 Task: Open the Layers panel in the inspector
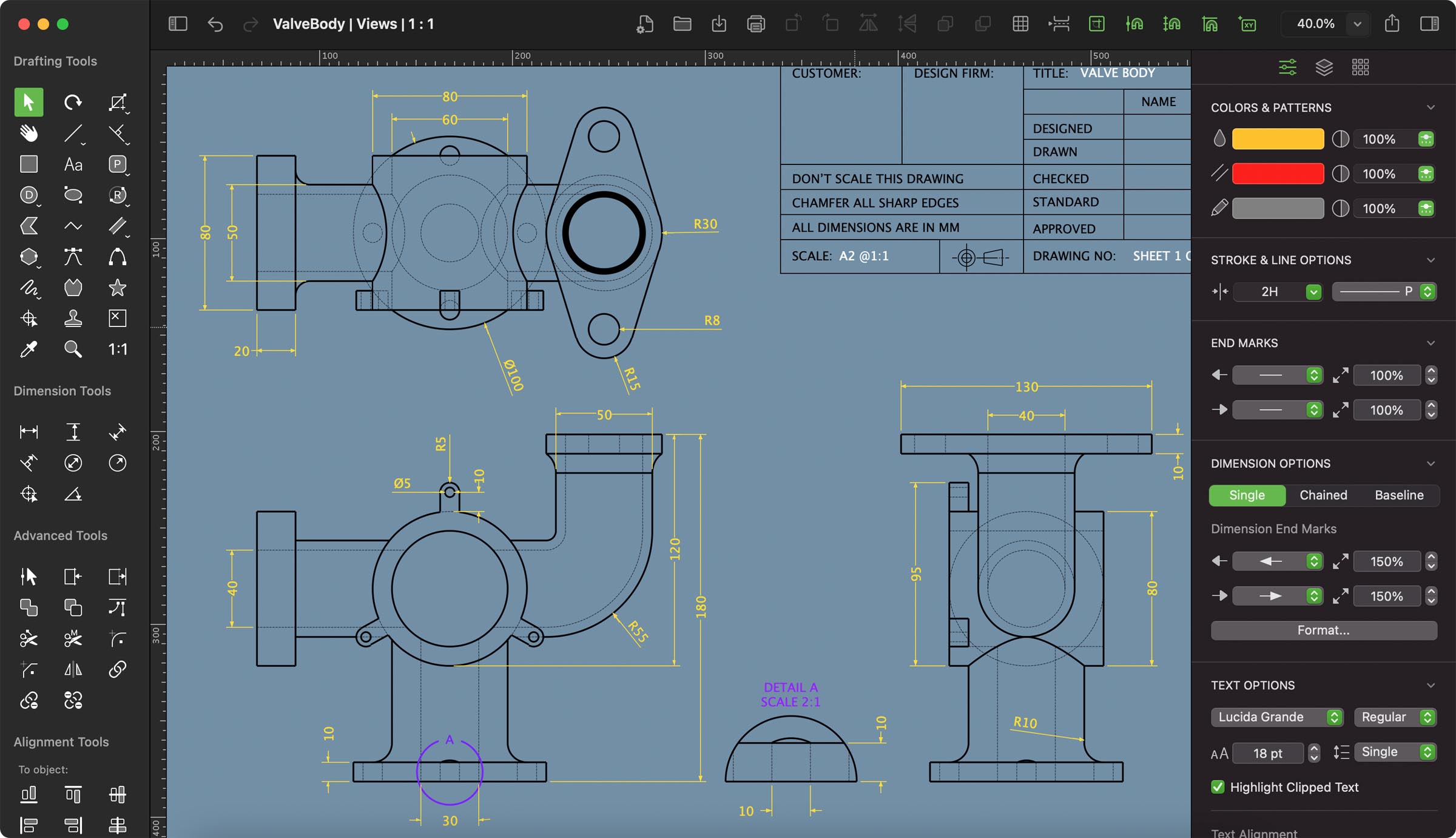click(x=1324, y=67)
